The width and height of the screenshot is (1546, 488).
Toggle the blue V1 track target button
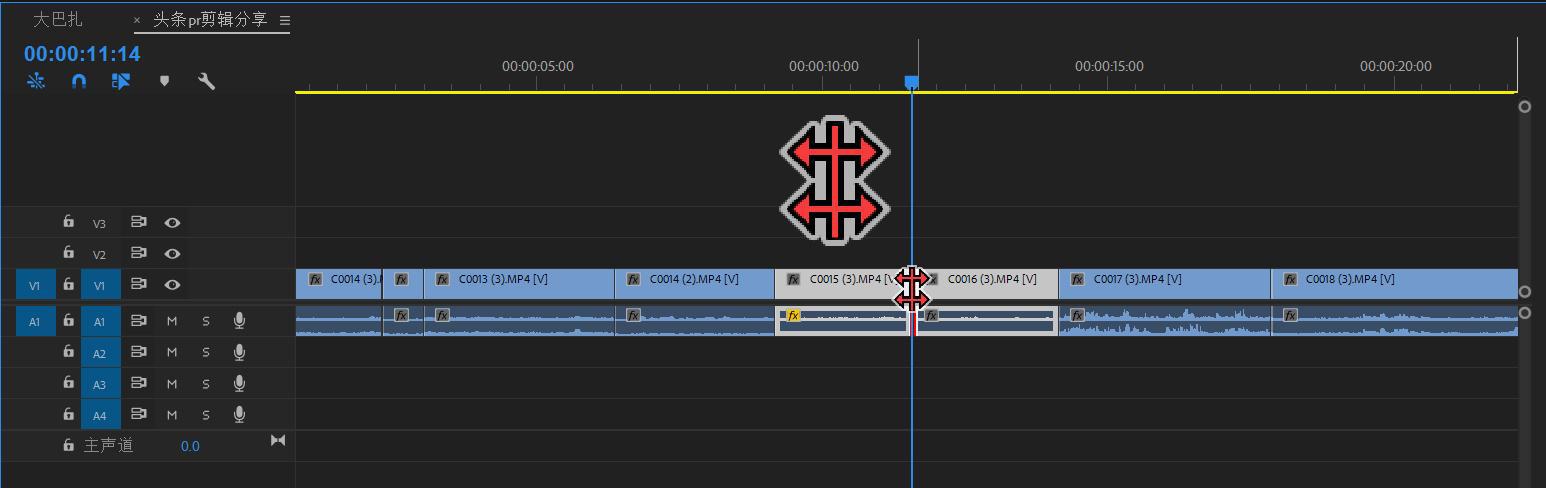point(100,286)
